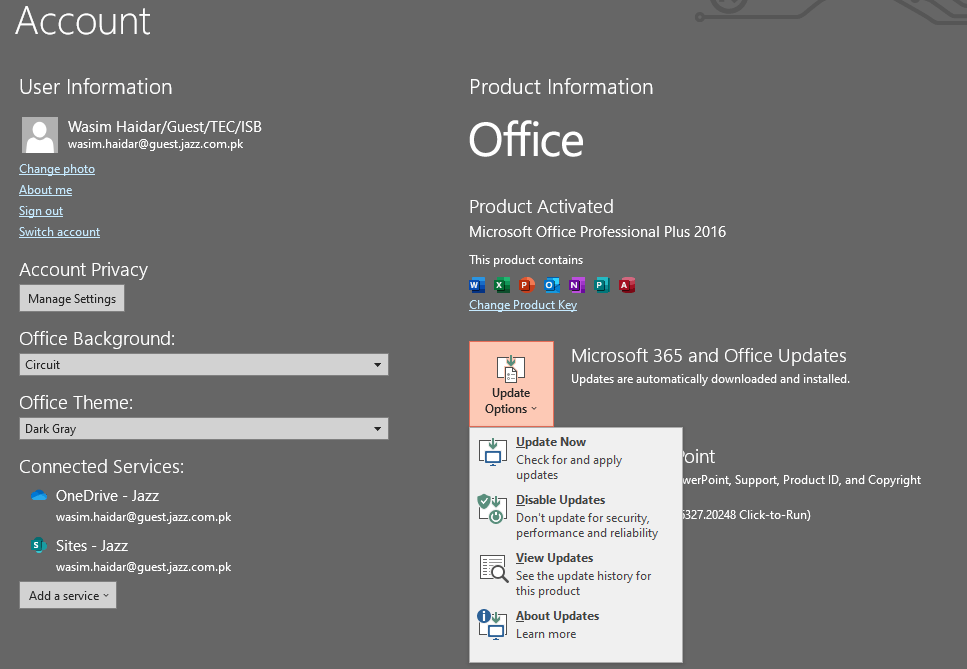Click the user profile avatar picture
This screenshot has width=967, height=669.
click(40, 135)
